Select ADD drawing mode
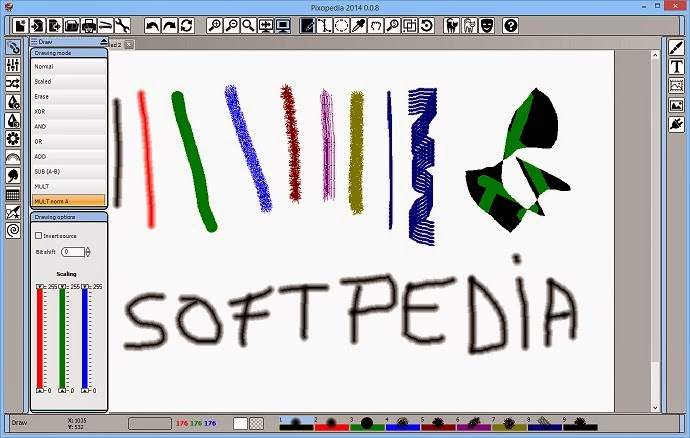 (69, 156)
